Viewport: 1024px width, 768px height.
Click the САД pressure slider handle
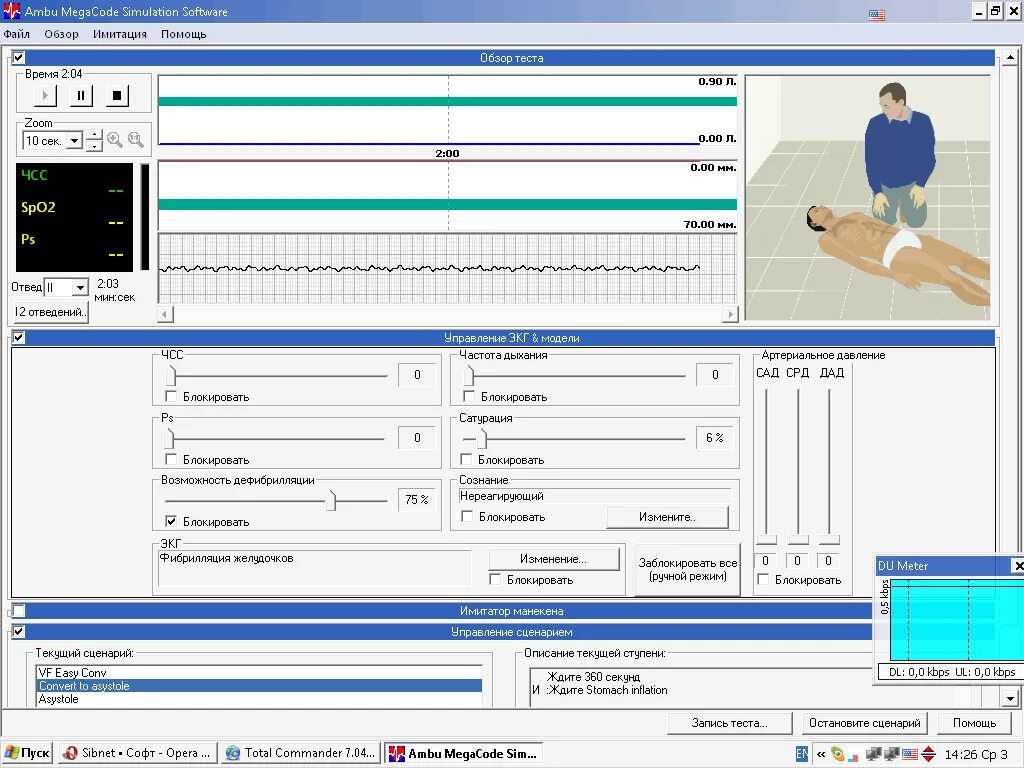[x=767, y=539]
